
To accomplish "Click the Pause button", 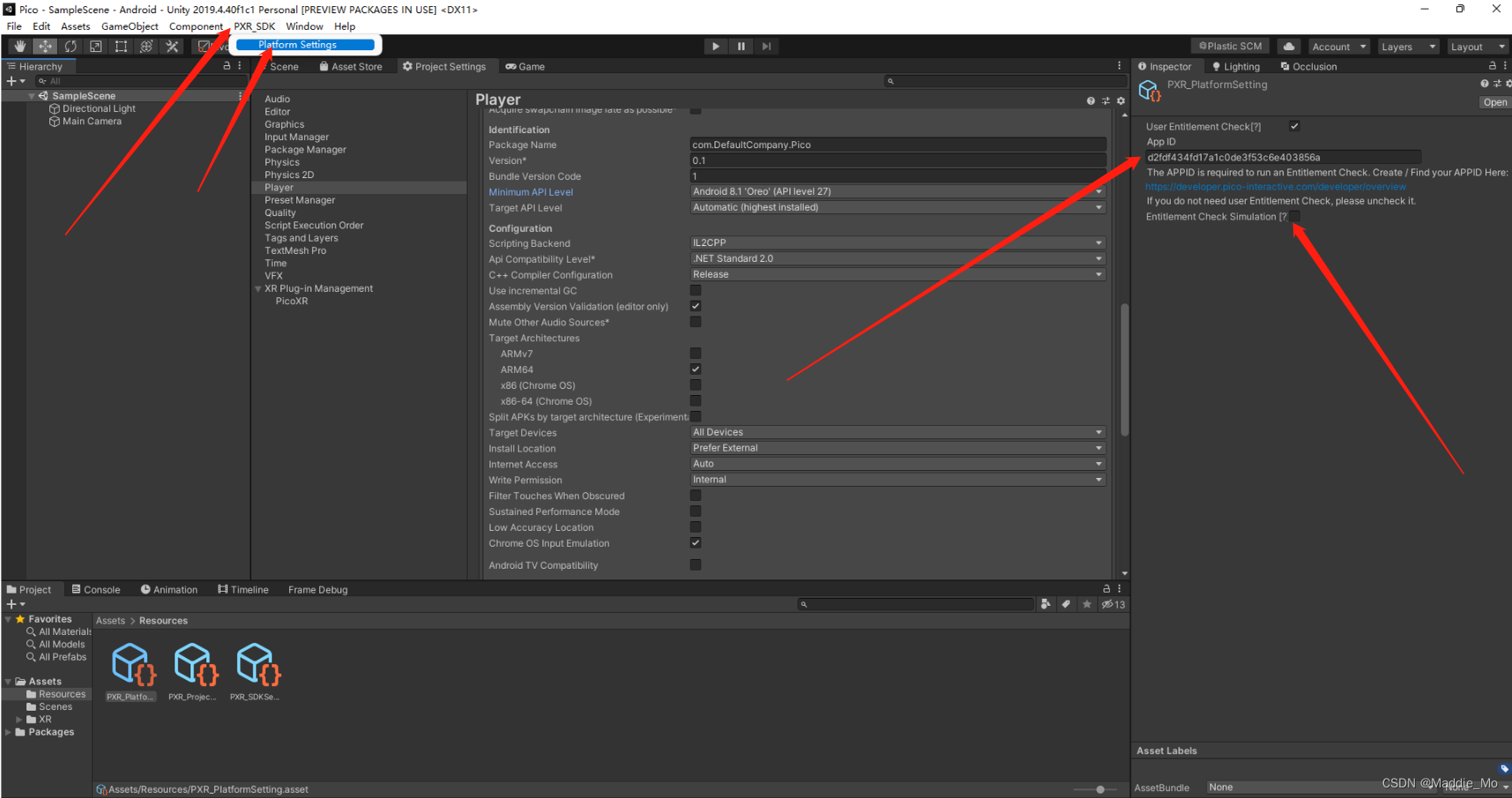I will tap(741, 47).
